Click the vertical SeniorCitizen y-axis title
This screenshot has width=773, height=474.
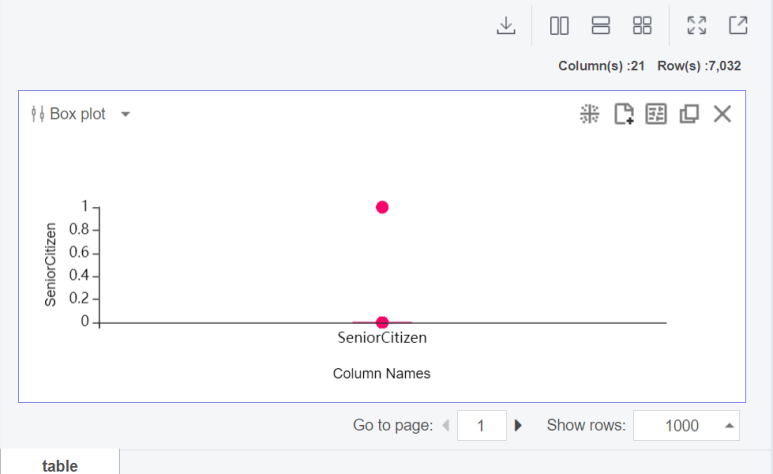click(50, 264)
